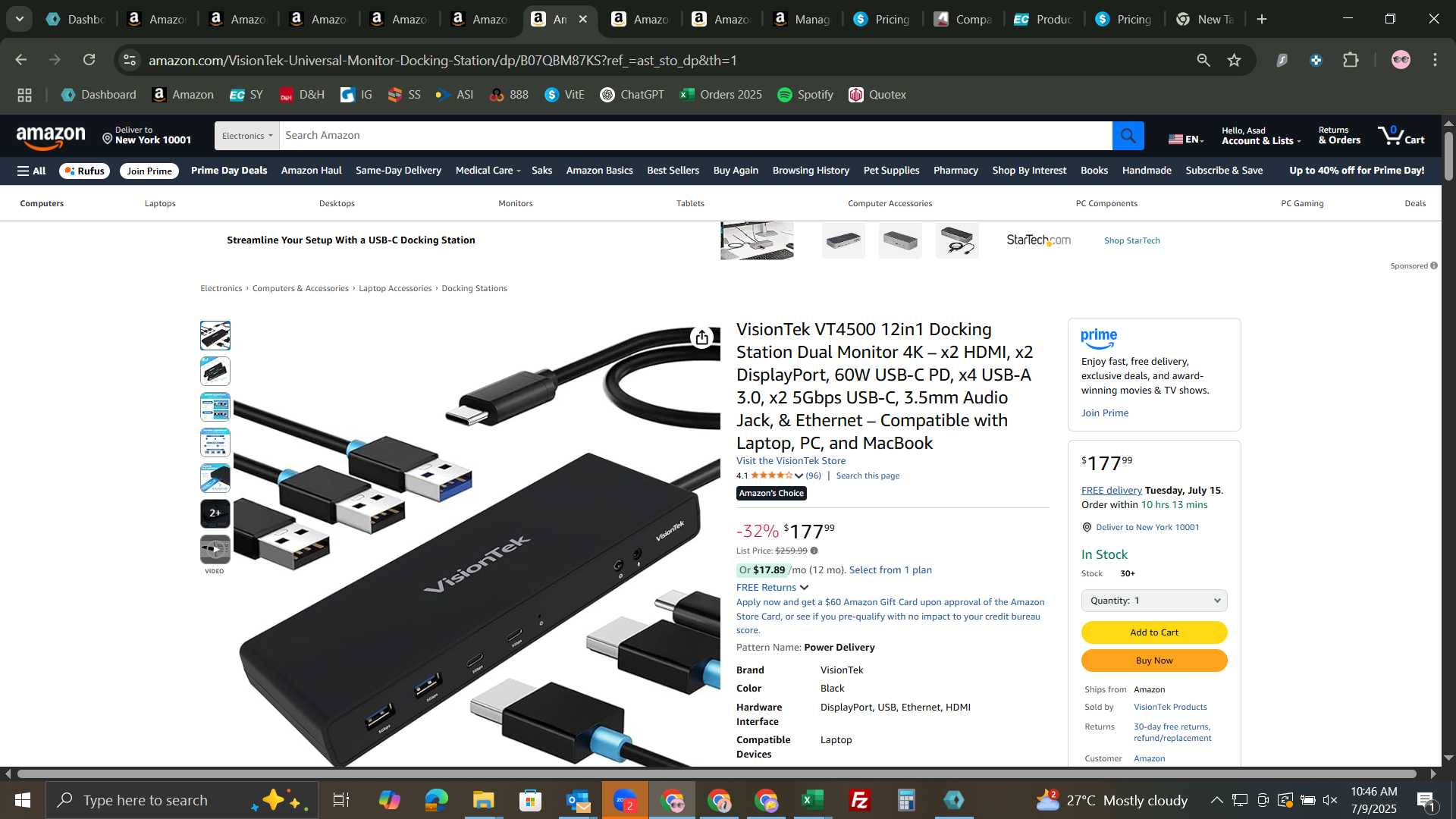
Task: Open FileZilla from the taskbar
Action: click(x=859, y=800)
